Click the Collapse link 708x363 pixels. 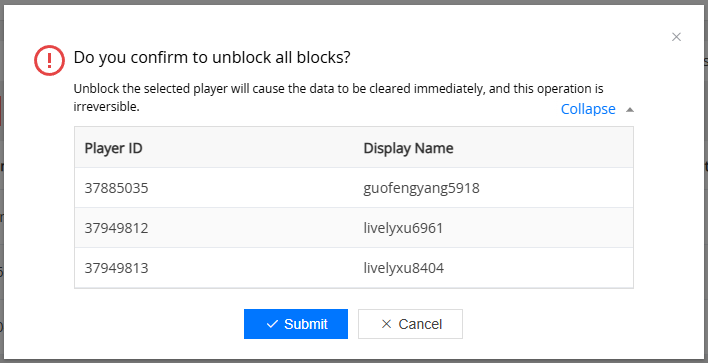click(588, 109)
